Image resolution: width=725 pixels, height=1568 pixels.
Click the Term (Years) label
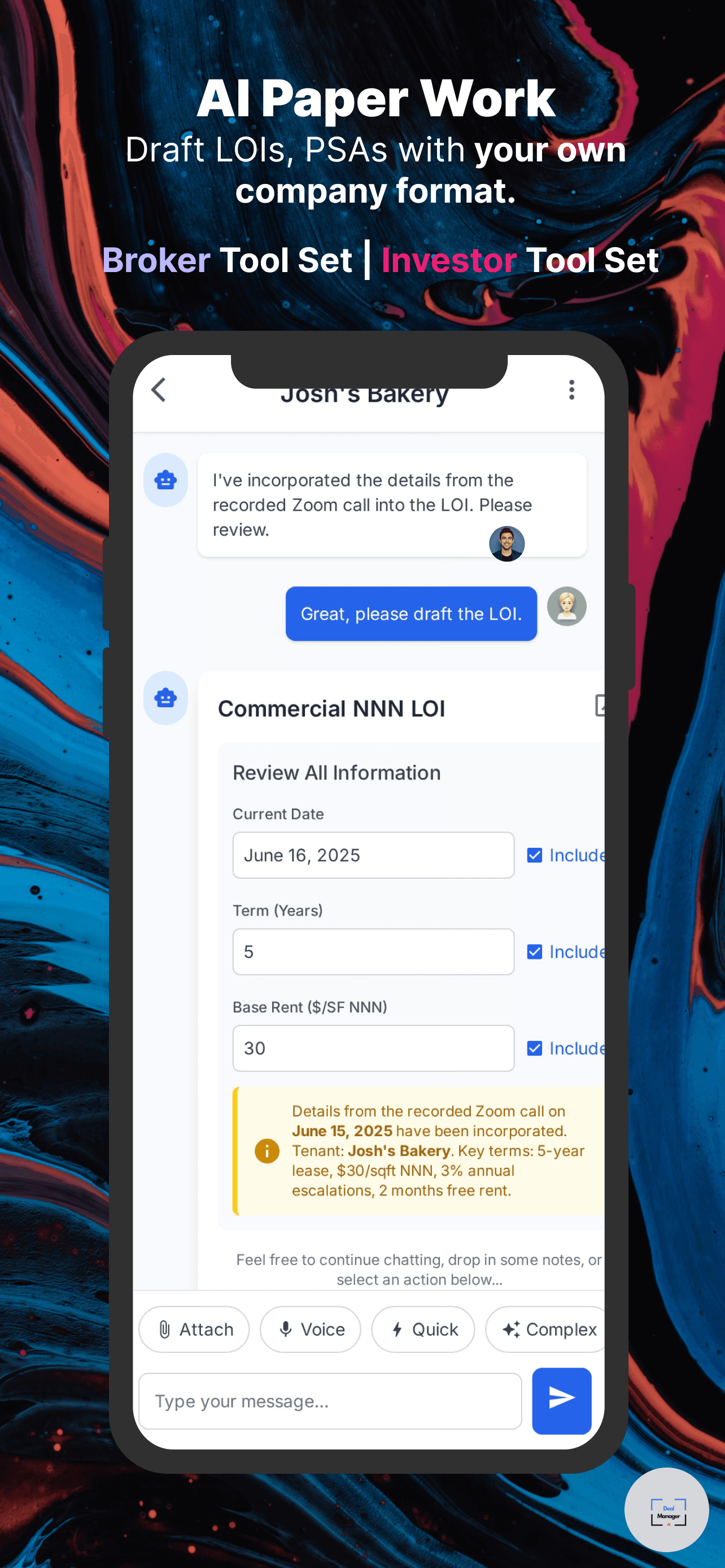click(278, 910)
